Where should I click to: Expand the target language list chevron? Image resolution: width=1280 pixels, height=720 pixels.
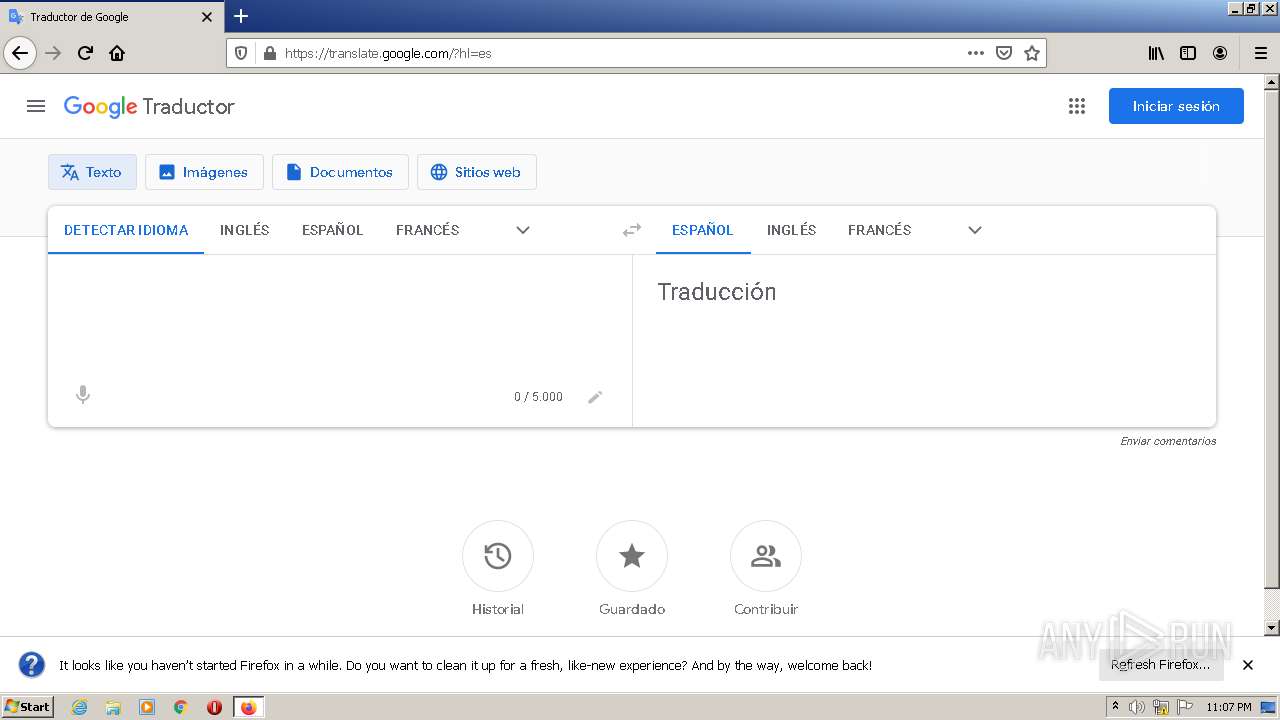975,230
